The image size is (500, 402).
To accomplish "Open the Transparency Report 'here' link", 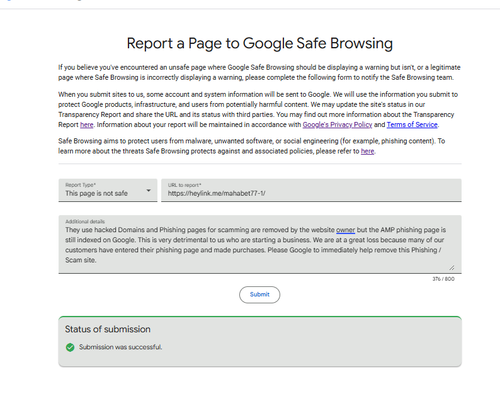I will (87, 125).
